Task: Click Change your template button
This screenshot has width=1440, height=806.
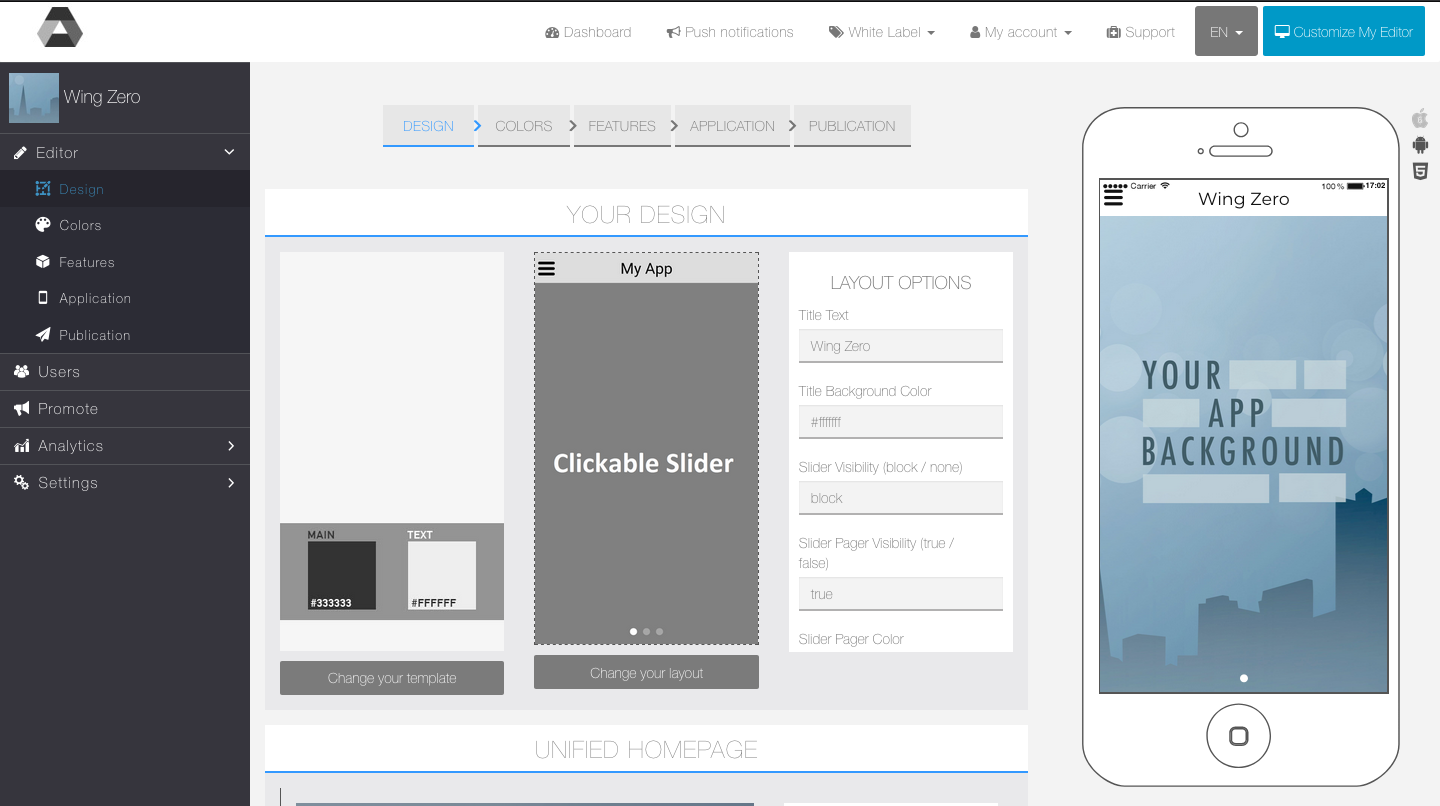Action: click(x=392, y=678)
